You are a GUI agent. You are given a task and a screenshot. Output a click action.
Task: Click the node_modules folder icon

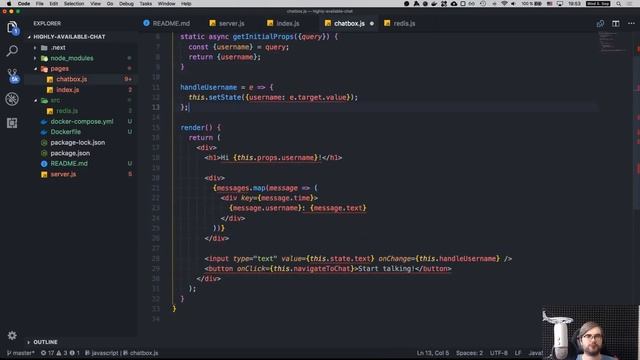[44, 58]
